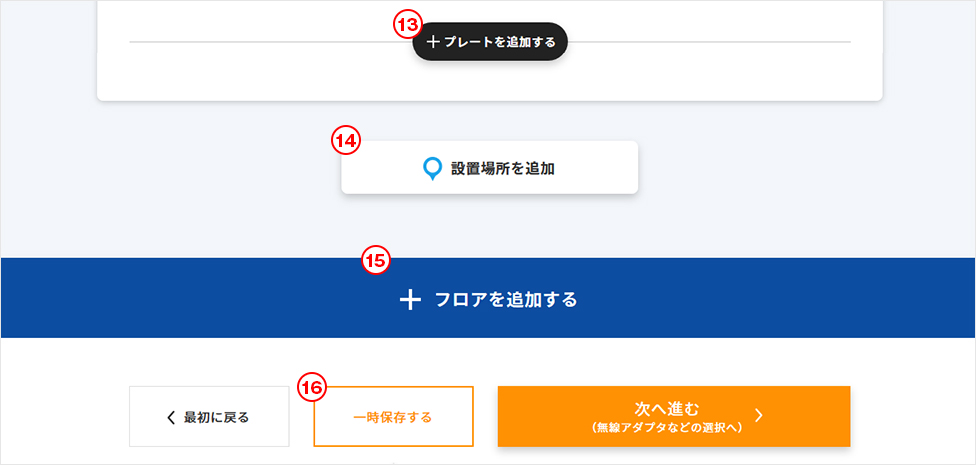
Task: Click the red number 16 marker
Action: (x=313, y=387)
